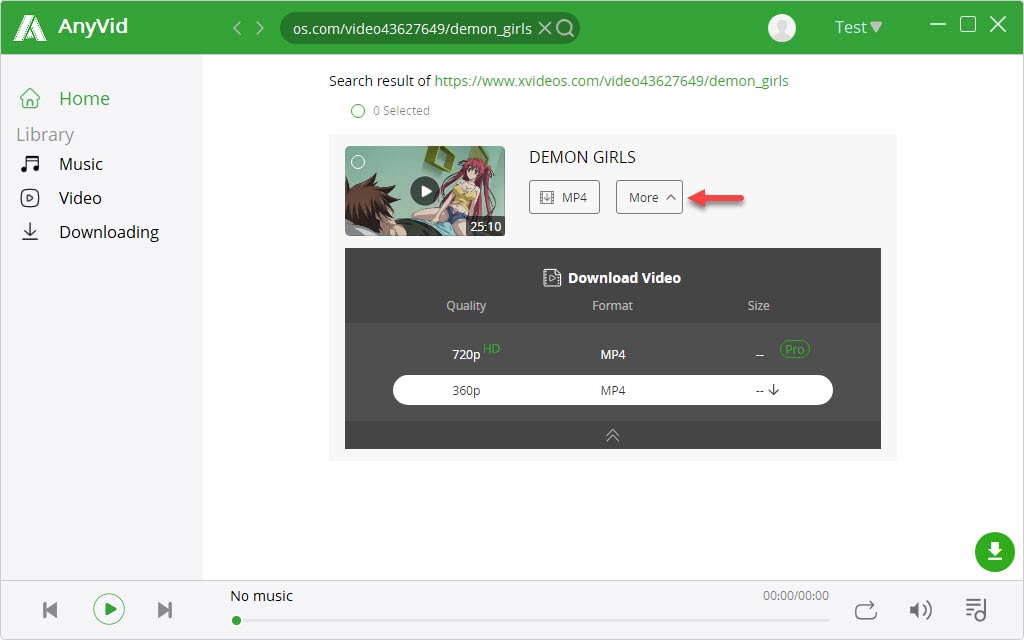
Task: Clear the URL with the X icon
Action: pos(544,28)
